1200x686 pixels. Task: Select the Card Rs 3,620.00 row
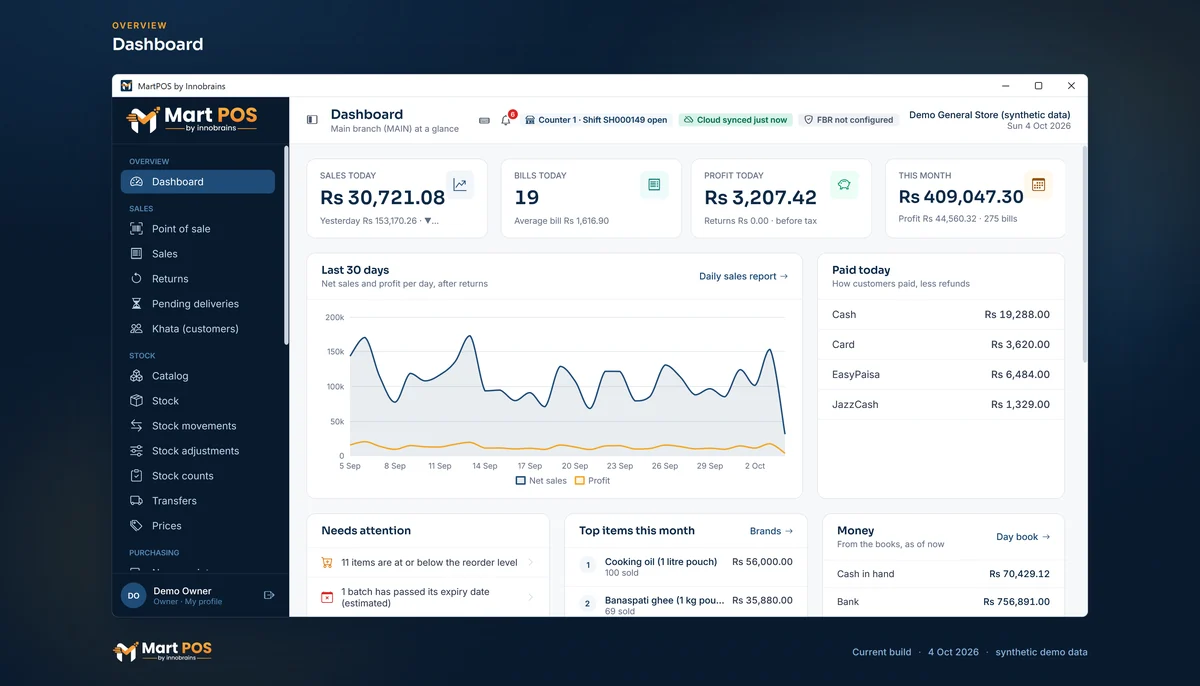(x=941, y=344)
